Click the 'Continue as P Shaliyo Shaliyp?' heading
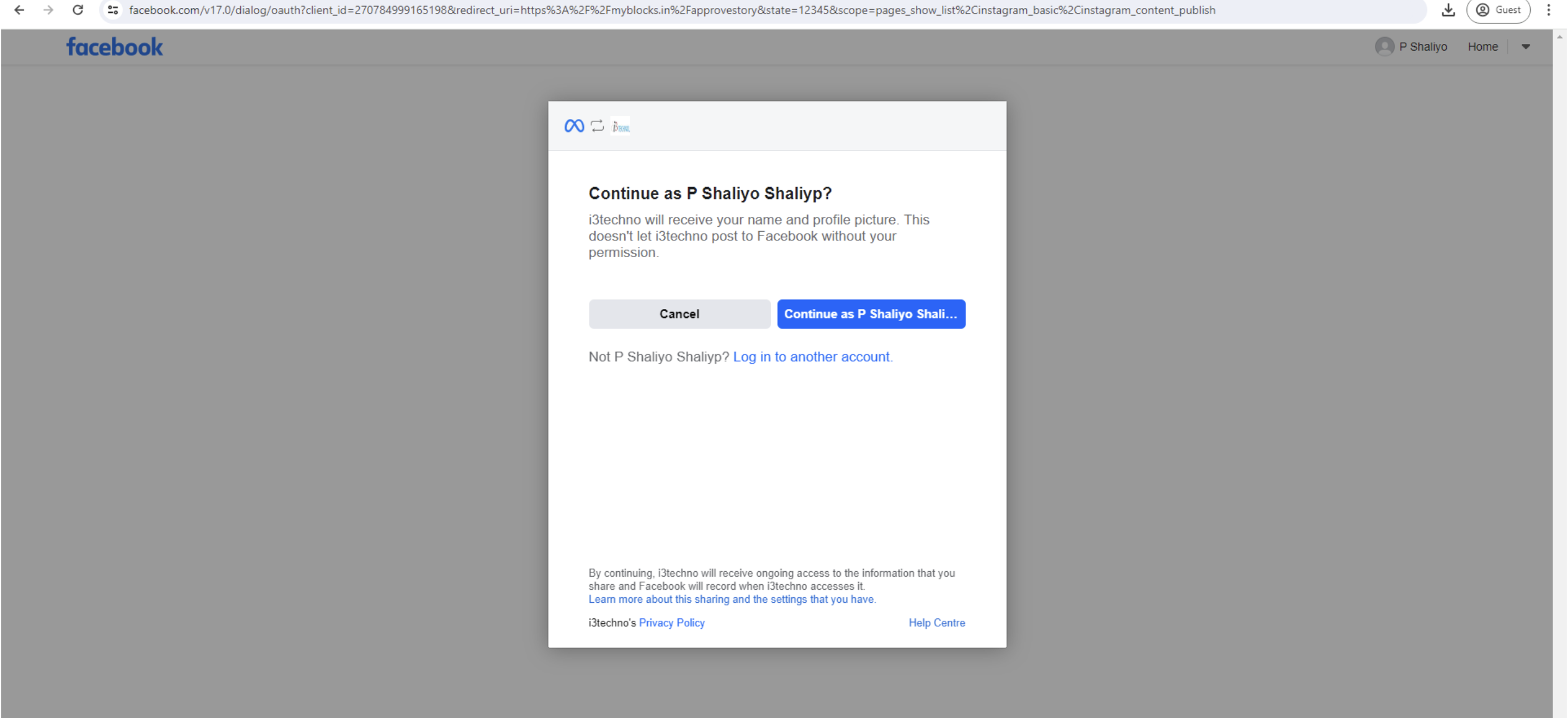The width and height of the screenshot is (1568, 718). click(x=710, y=193)
